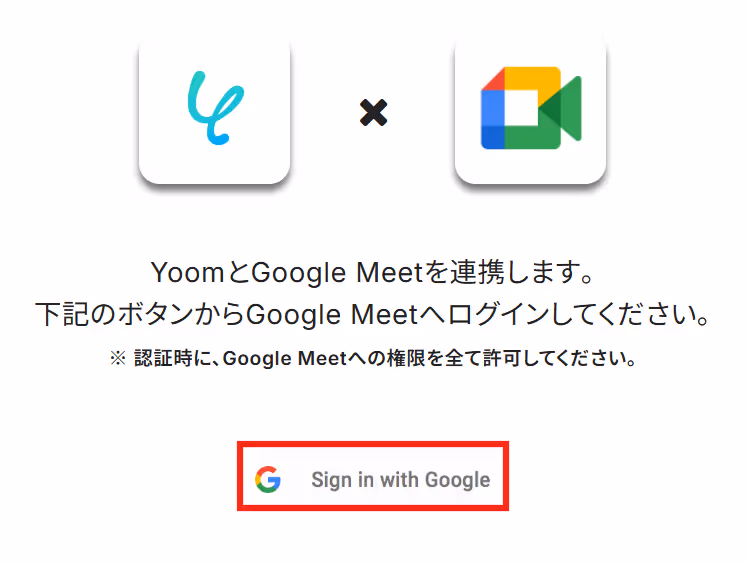The image size is (747, 563).
Task: Click the word 'Google' in the sign-in button
Action: click(457, 480)
